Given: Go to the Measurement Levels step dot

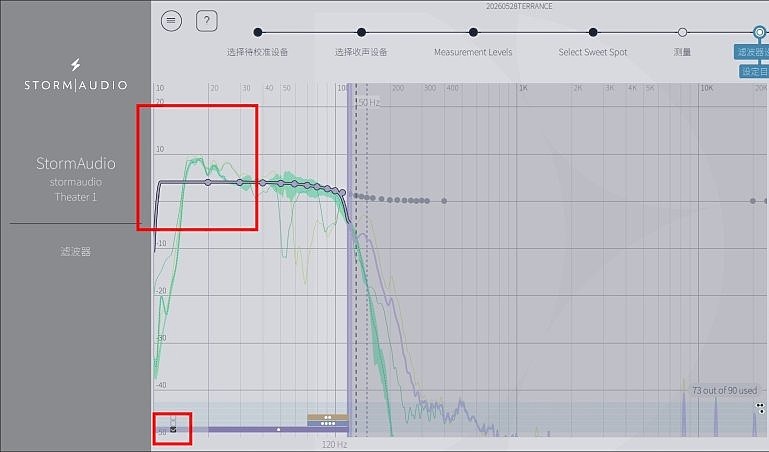Looking at the screenshot, I should [x=473, y=32].
